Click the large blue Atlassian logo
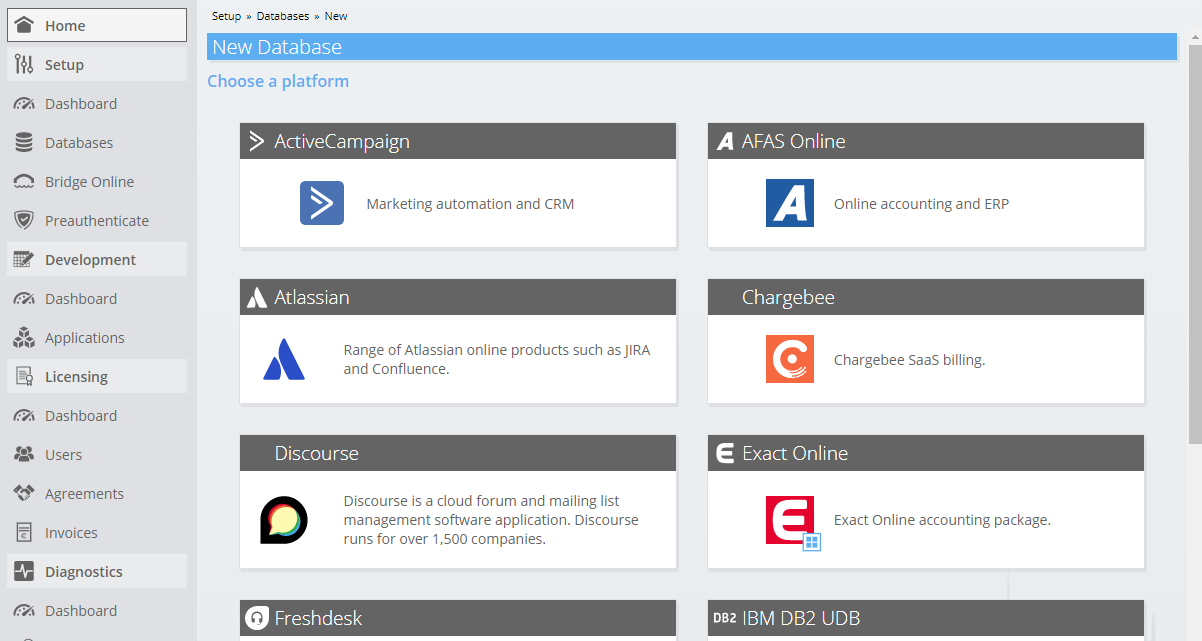 pyautogui.click(x=284, y=359)
